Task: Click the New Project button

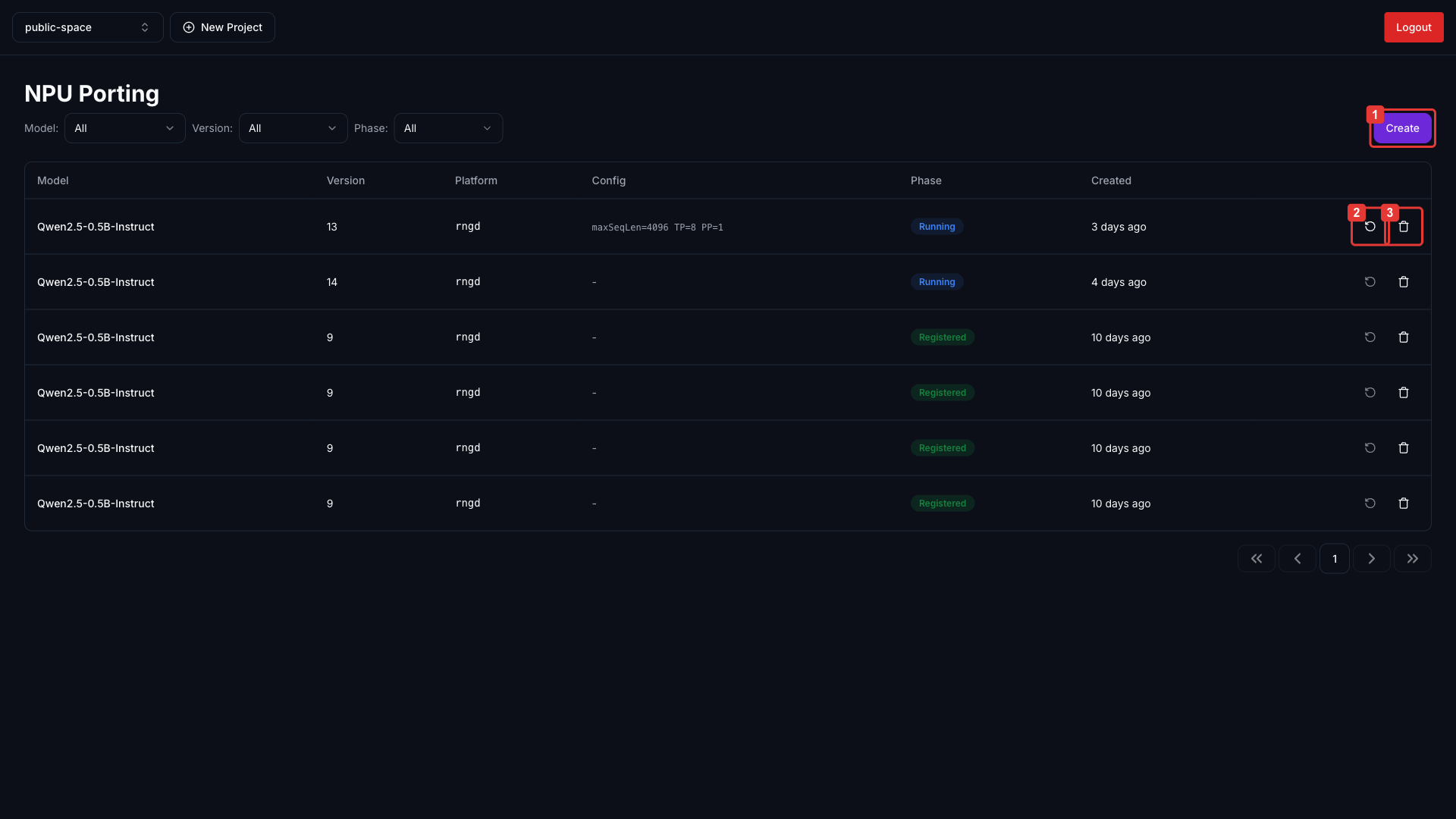Action: [x=222, y=27]
